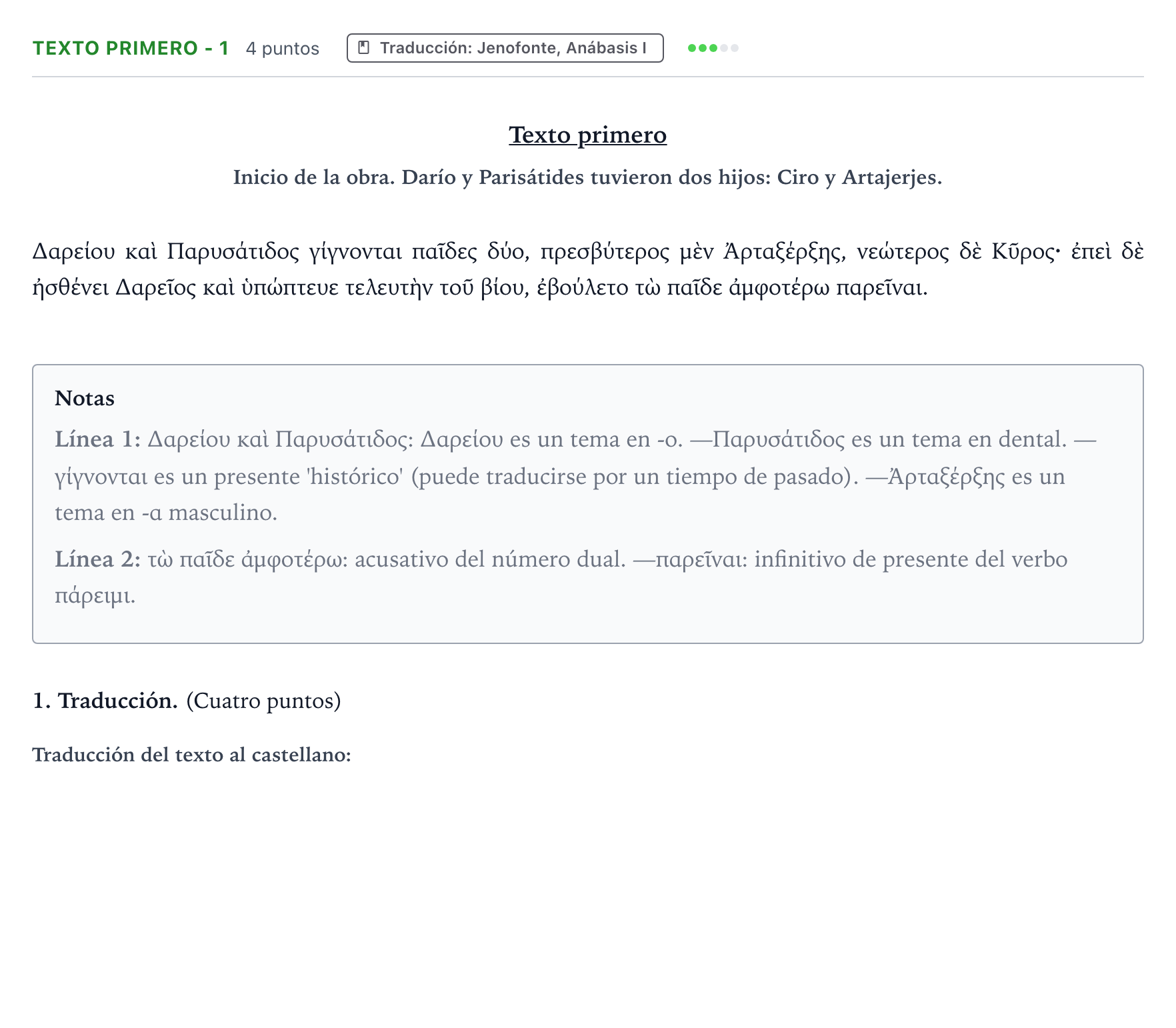Click the underlined 'Texto primero' title
This screenshot has width=1176, height=1028.
click(588, 135)
